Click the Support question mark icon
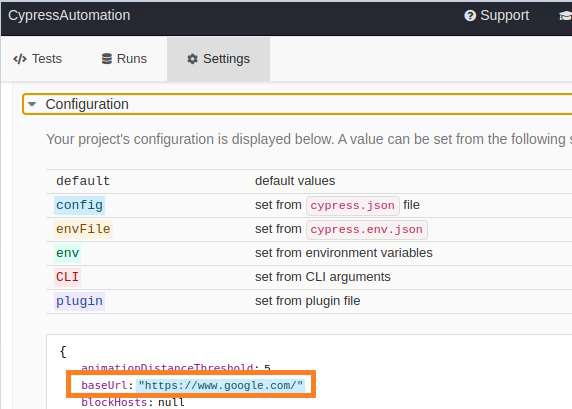 [x=470, y=15]
